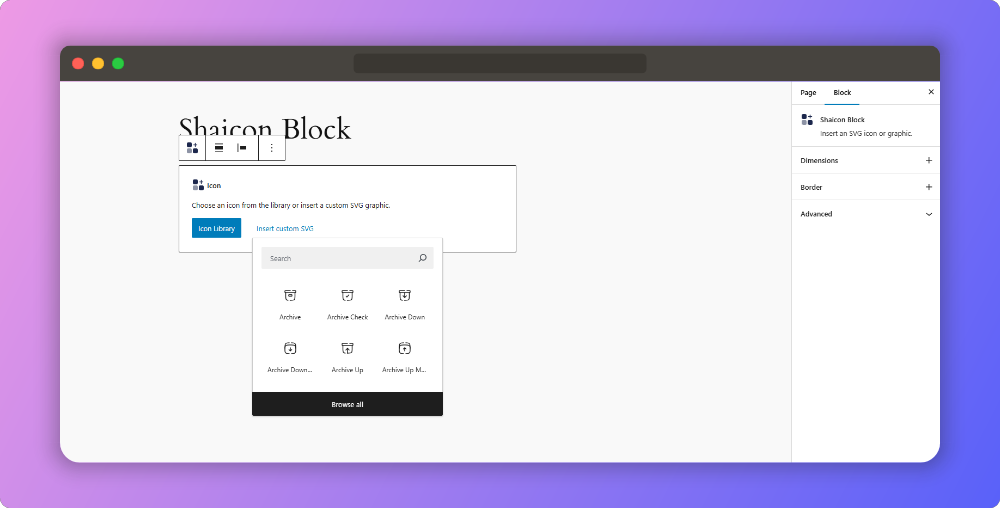Click the yellow window minimize button
Viewport: 1000px width, 508px height.
[98, 63]
